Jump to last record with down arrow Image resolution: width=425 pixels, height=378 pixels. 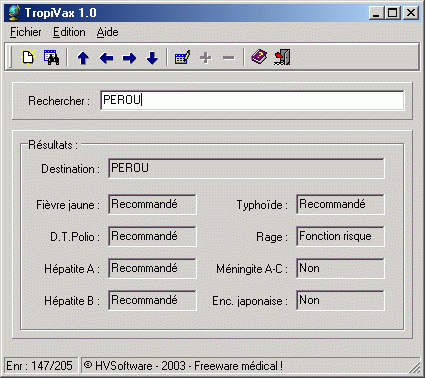(x=152, y=58)
